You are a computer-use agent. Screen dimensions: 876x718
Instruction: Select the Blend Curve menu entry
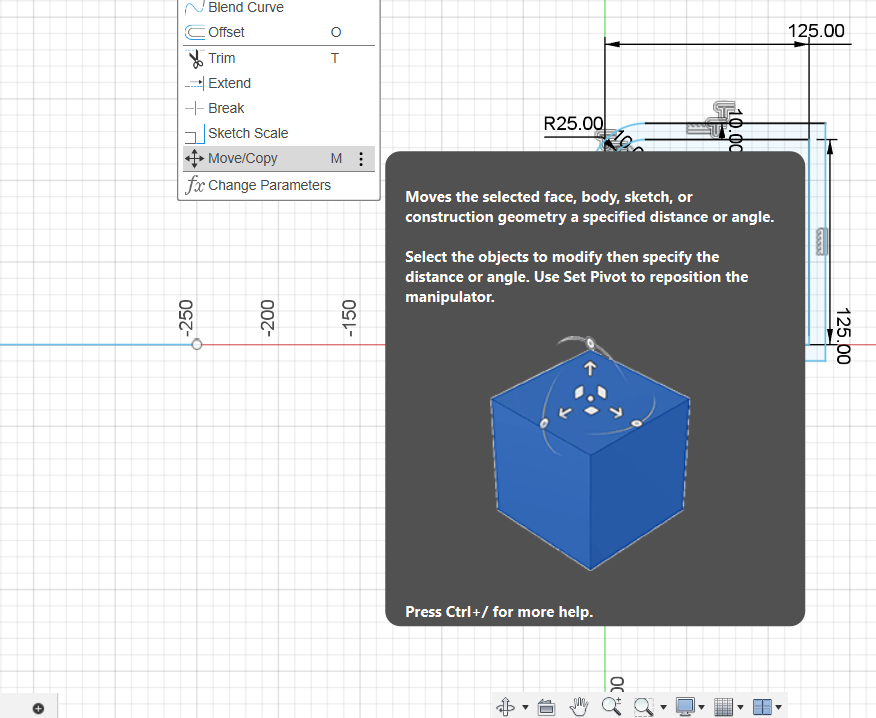click(x=279, y=7)
